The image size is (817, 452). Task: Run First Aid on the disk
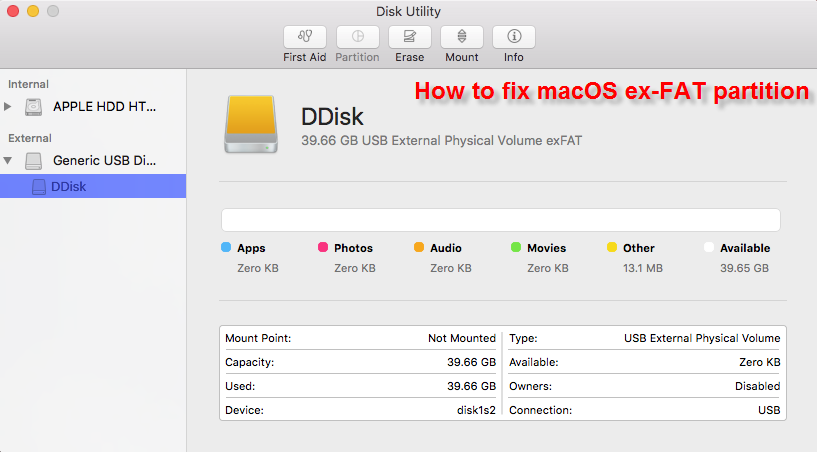[x=305, y=37]
